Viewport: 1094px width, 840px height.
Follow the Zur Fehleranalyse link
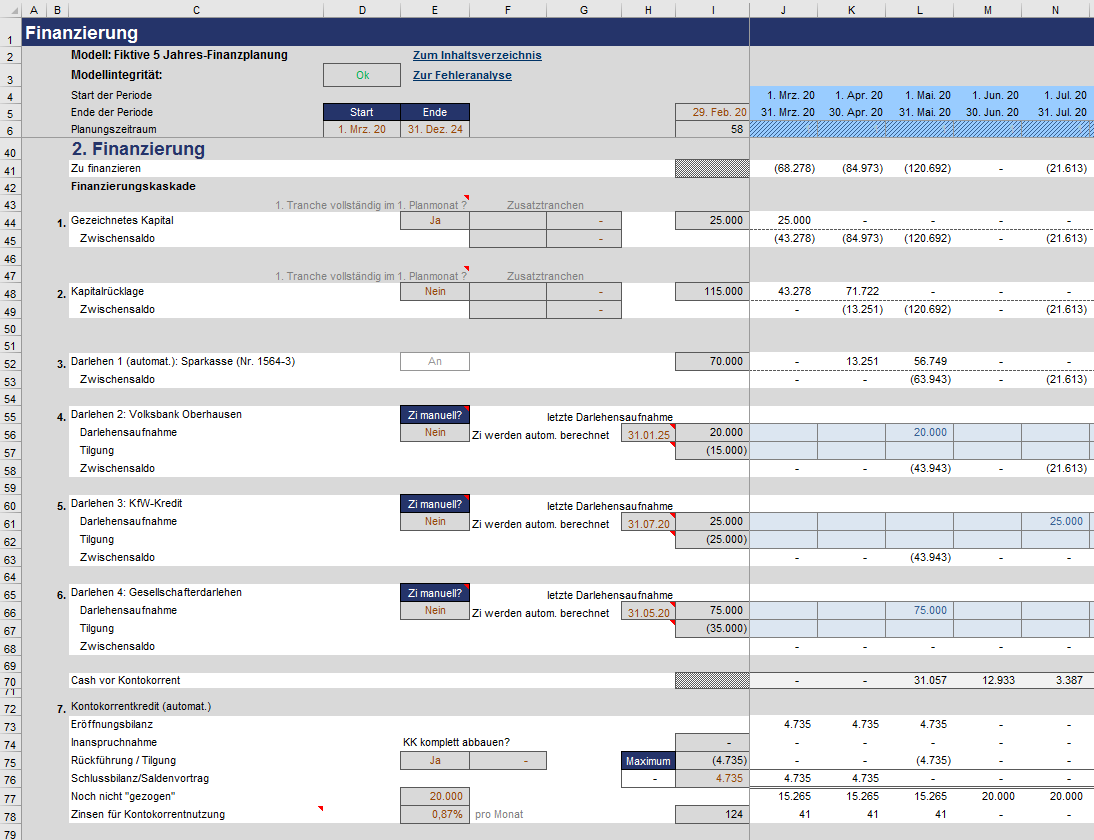click(x=462, y=75)
